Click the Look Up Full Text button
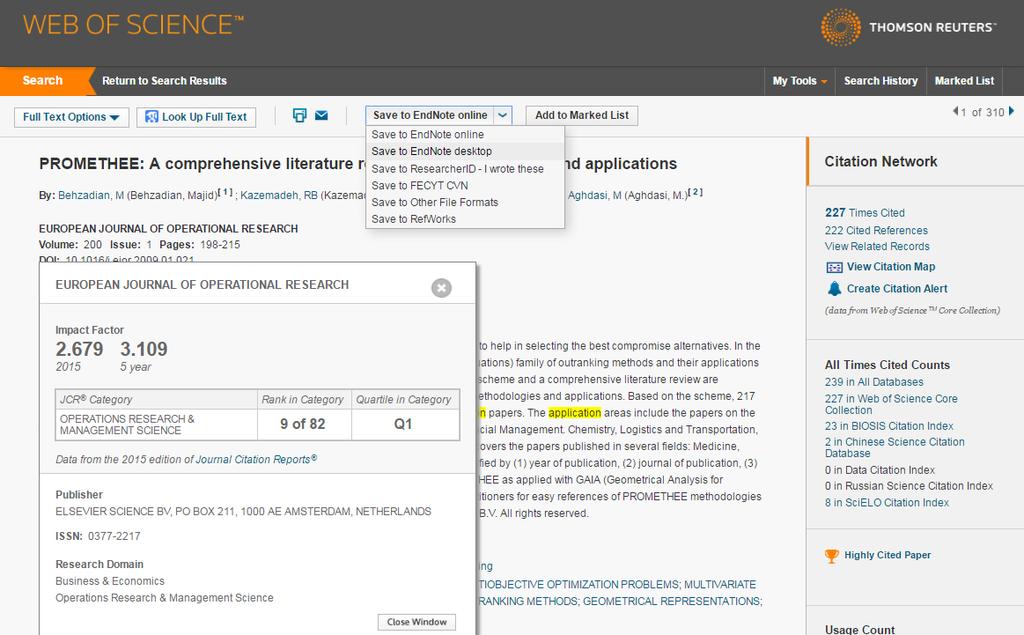This screenshot has width=1024, height=635. point(196,117)
